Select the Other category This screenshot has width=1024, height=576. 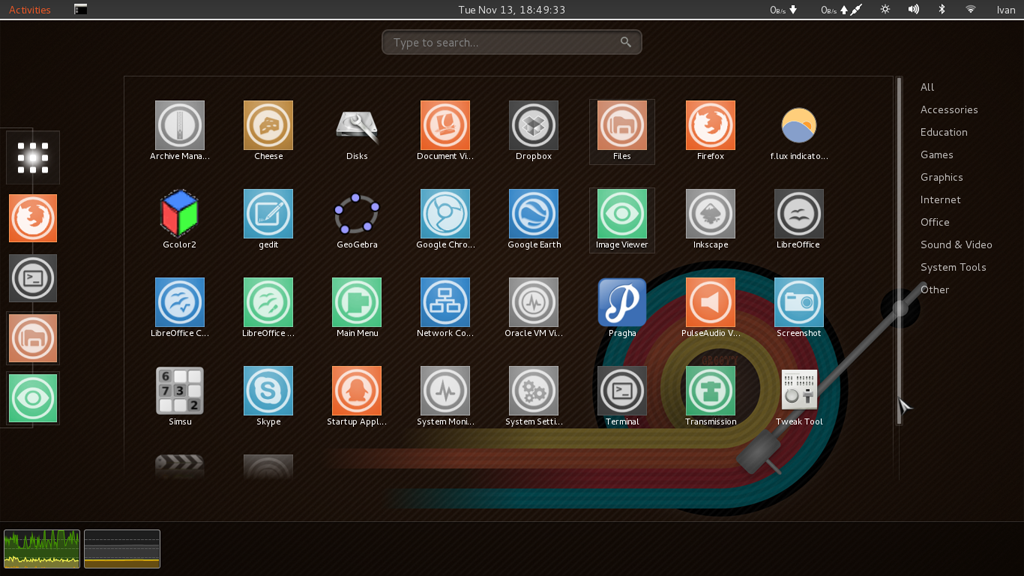point(934,289)
